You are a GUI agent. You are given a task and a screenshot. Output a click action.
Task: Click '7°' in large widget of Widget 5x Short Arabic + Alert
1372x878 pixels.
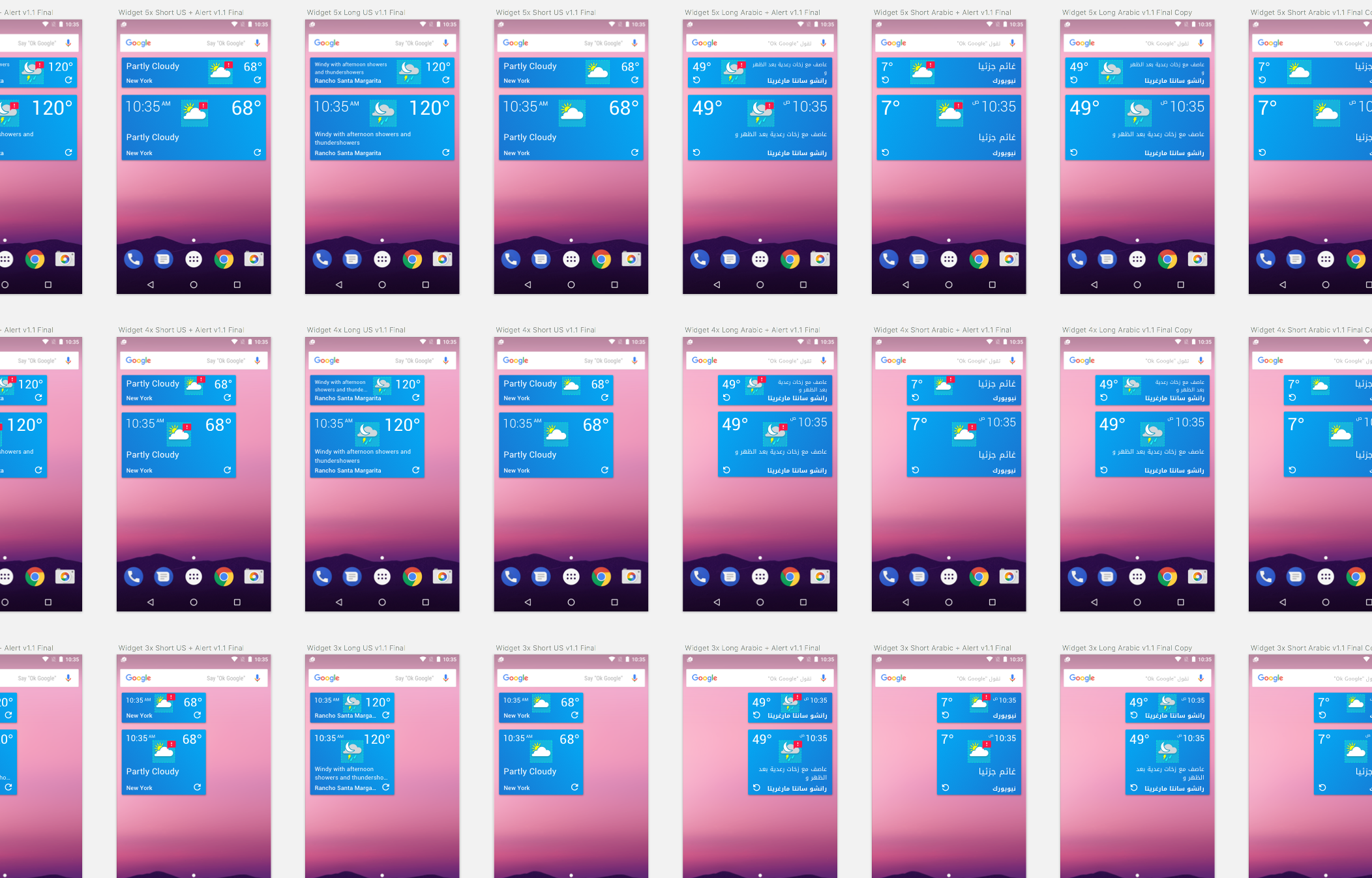(891, 108)
